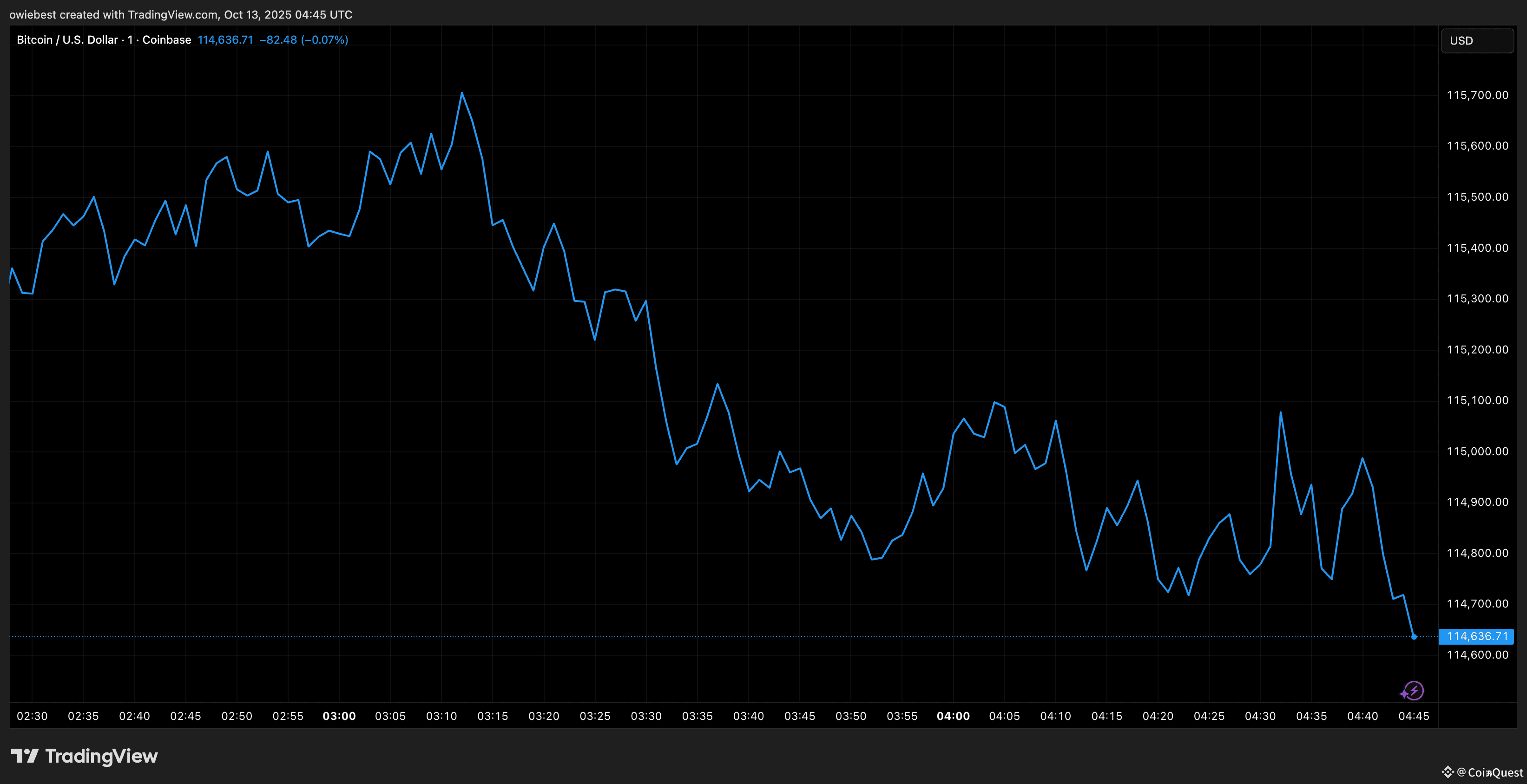Click the 03:00 time axis label
The width and height of the screenshot is (1527, 784).
(339, 716)
